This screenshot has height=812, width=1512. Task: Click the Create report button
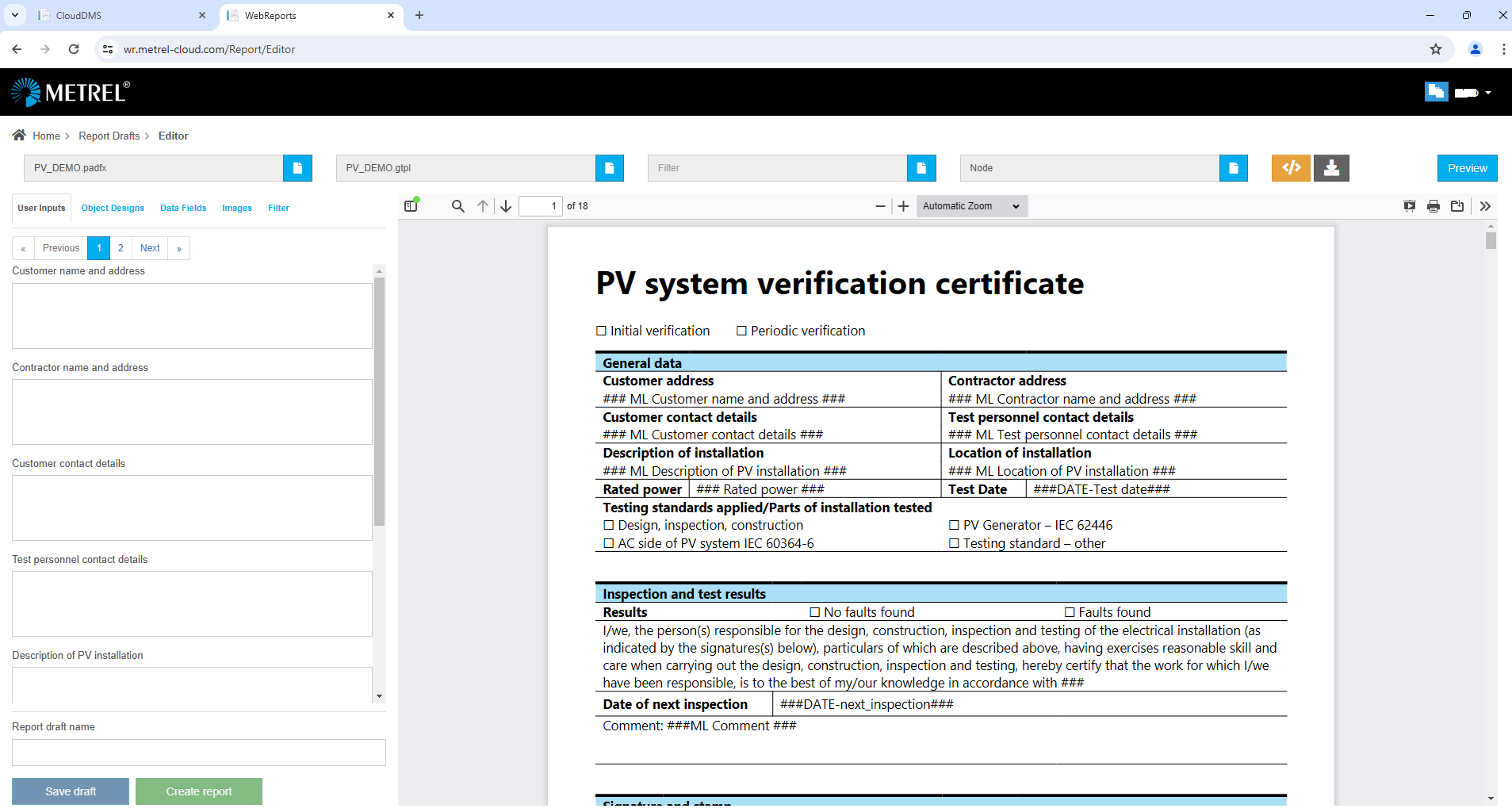(199, 791)
